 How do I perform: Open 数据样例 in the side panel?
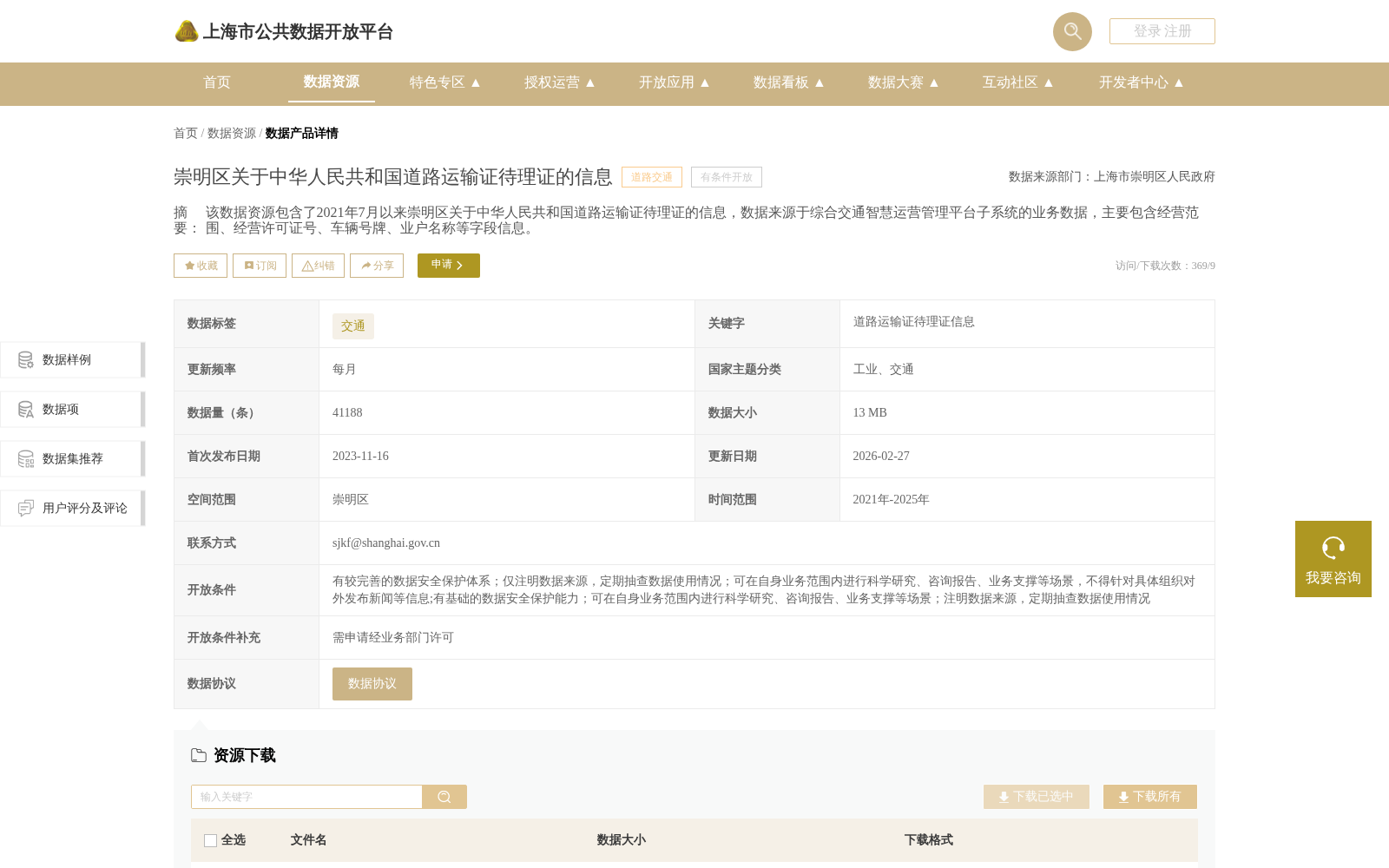pos(72,359)
